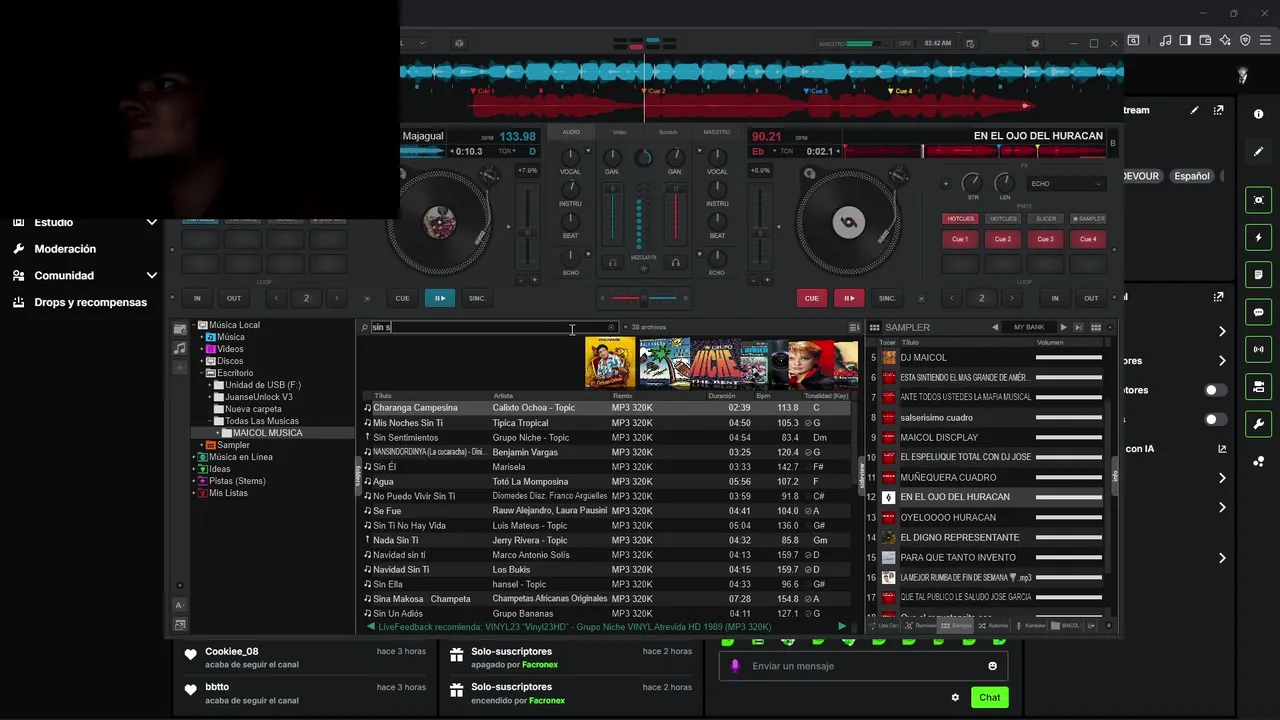Double the left deck loop length
This screenshot has height=720, width=1280.
point(337,298)
